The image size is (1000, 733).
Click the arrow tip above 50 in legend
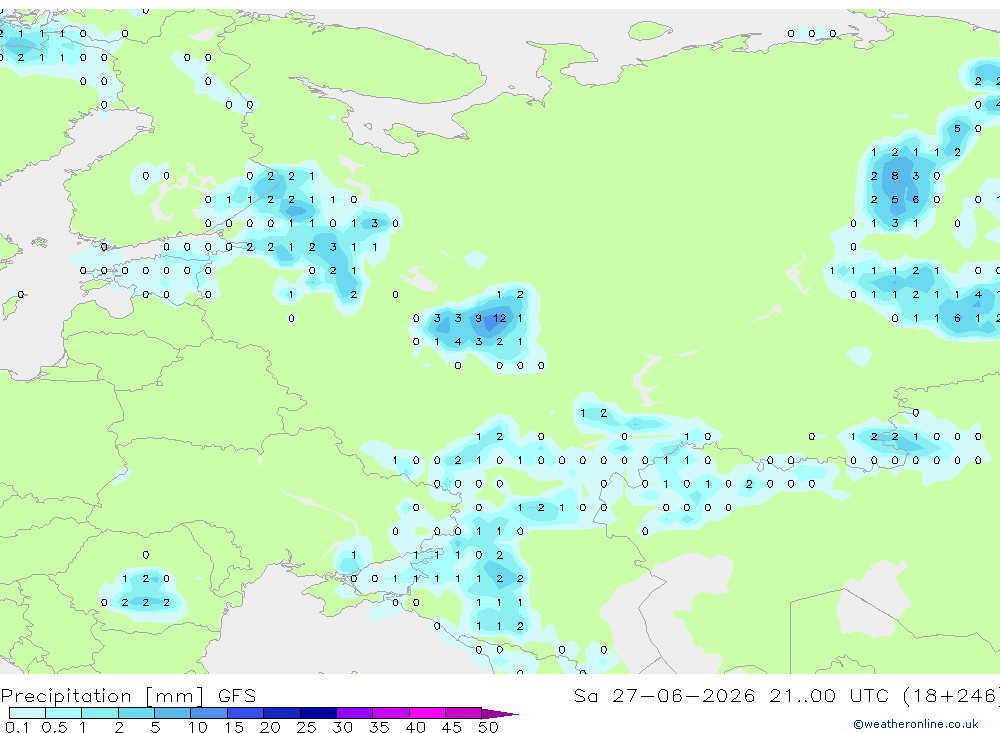(500, 714)
